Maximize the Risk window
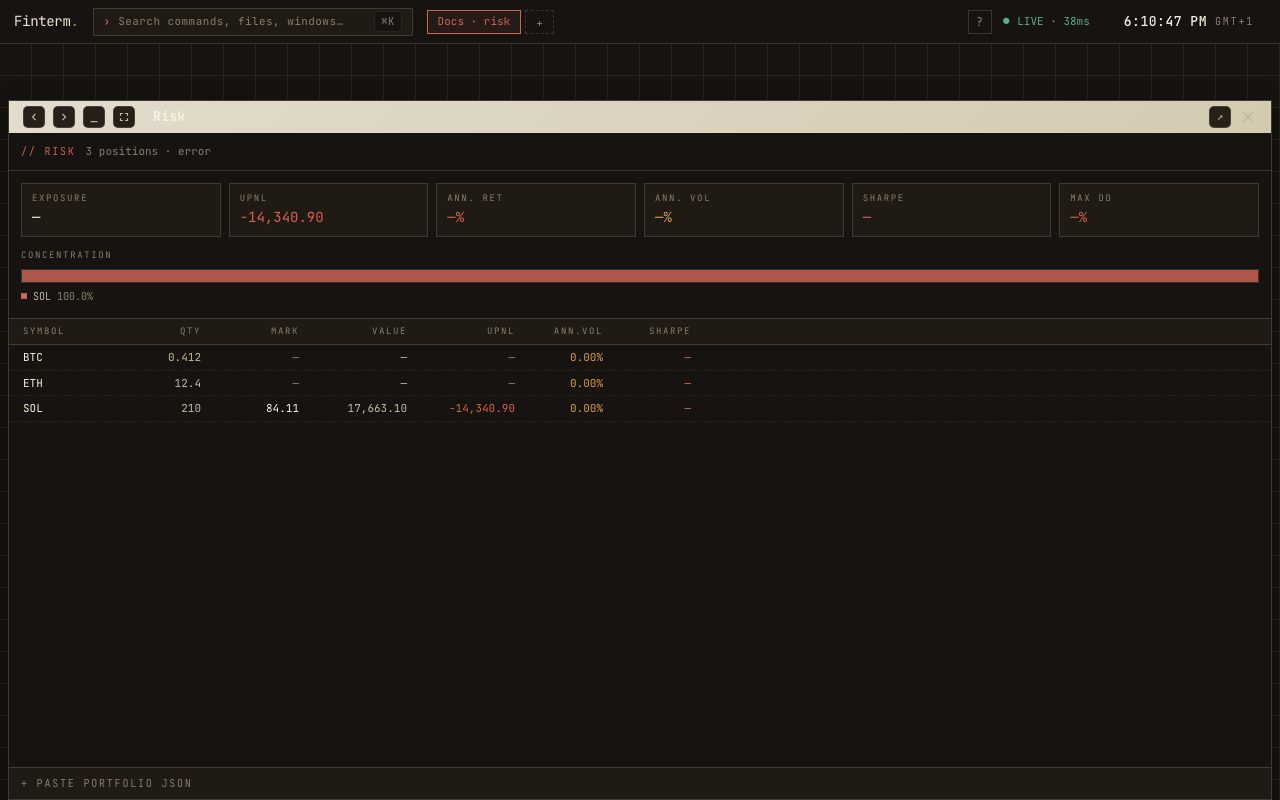 point(124,117)
